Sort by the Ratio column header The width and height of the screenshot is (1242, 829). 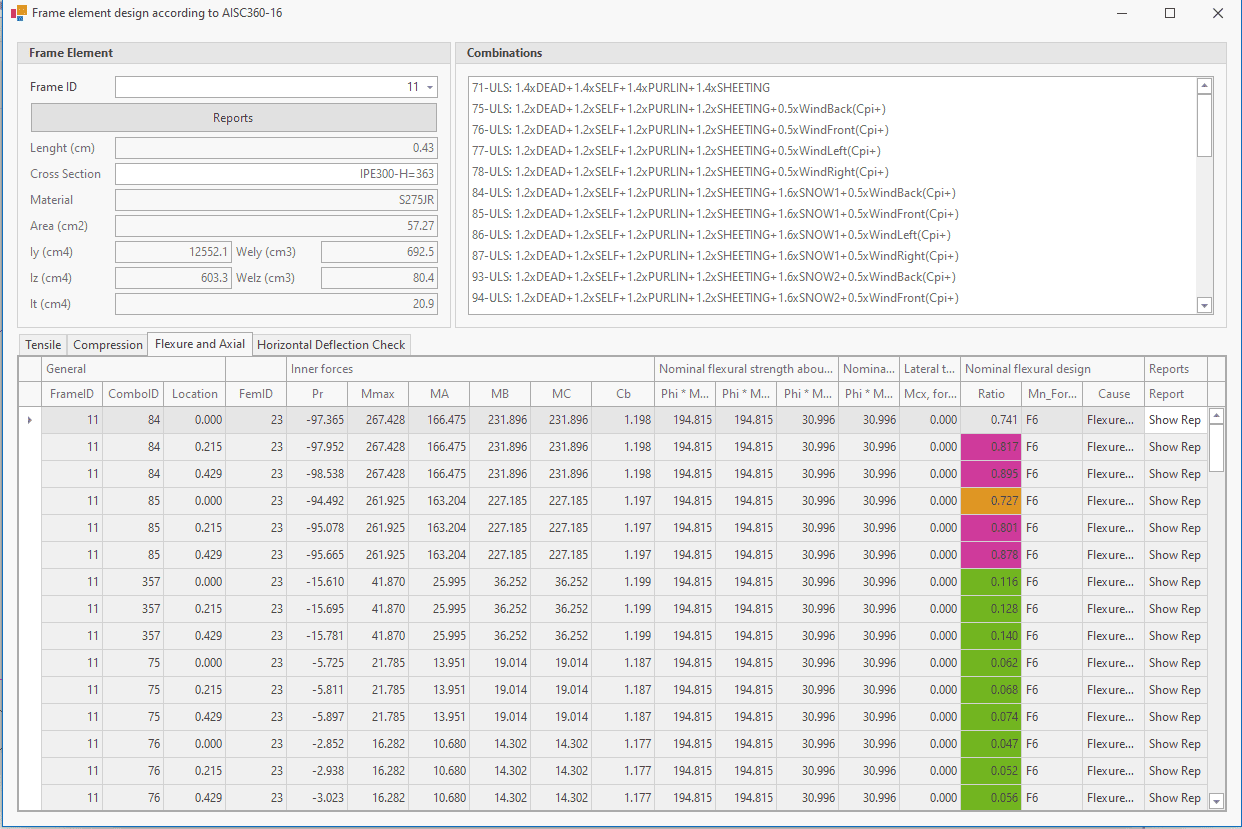(991, 394)
